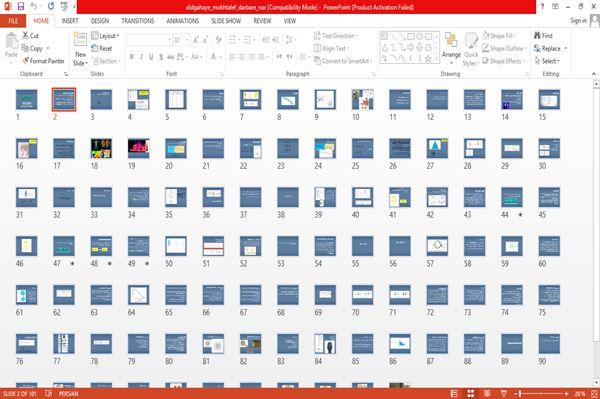Toggle Bold formatting
This screenshot has width=600, height=399.
[131, 57]
